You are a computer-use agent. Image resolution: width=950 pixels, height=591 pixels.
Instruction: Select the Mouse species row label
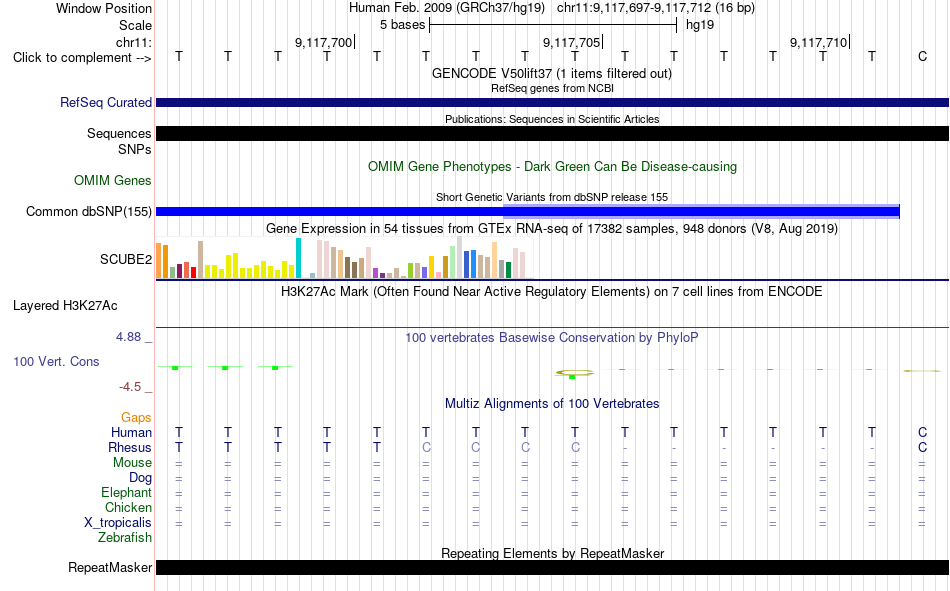click(132, 462)
